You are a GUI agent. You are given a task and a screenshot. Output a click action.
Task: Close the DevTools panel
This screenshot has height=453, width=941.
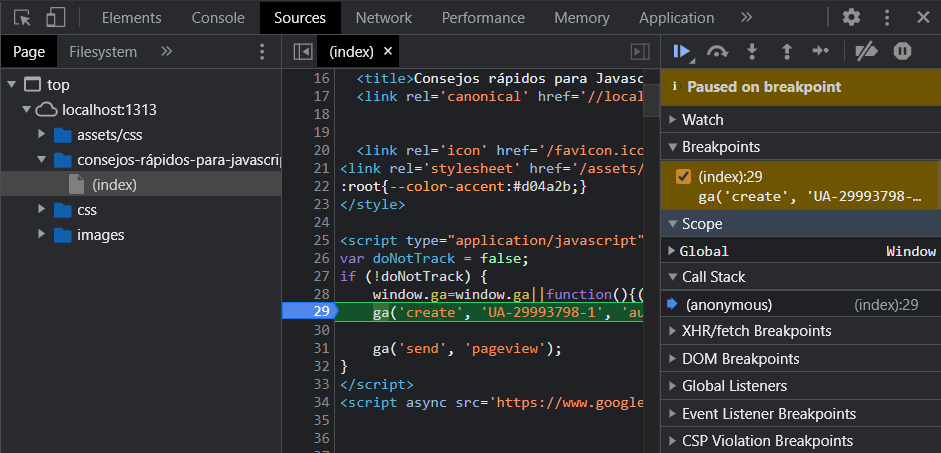(923, 17)
